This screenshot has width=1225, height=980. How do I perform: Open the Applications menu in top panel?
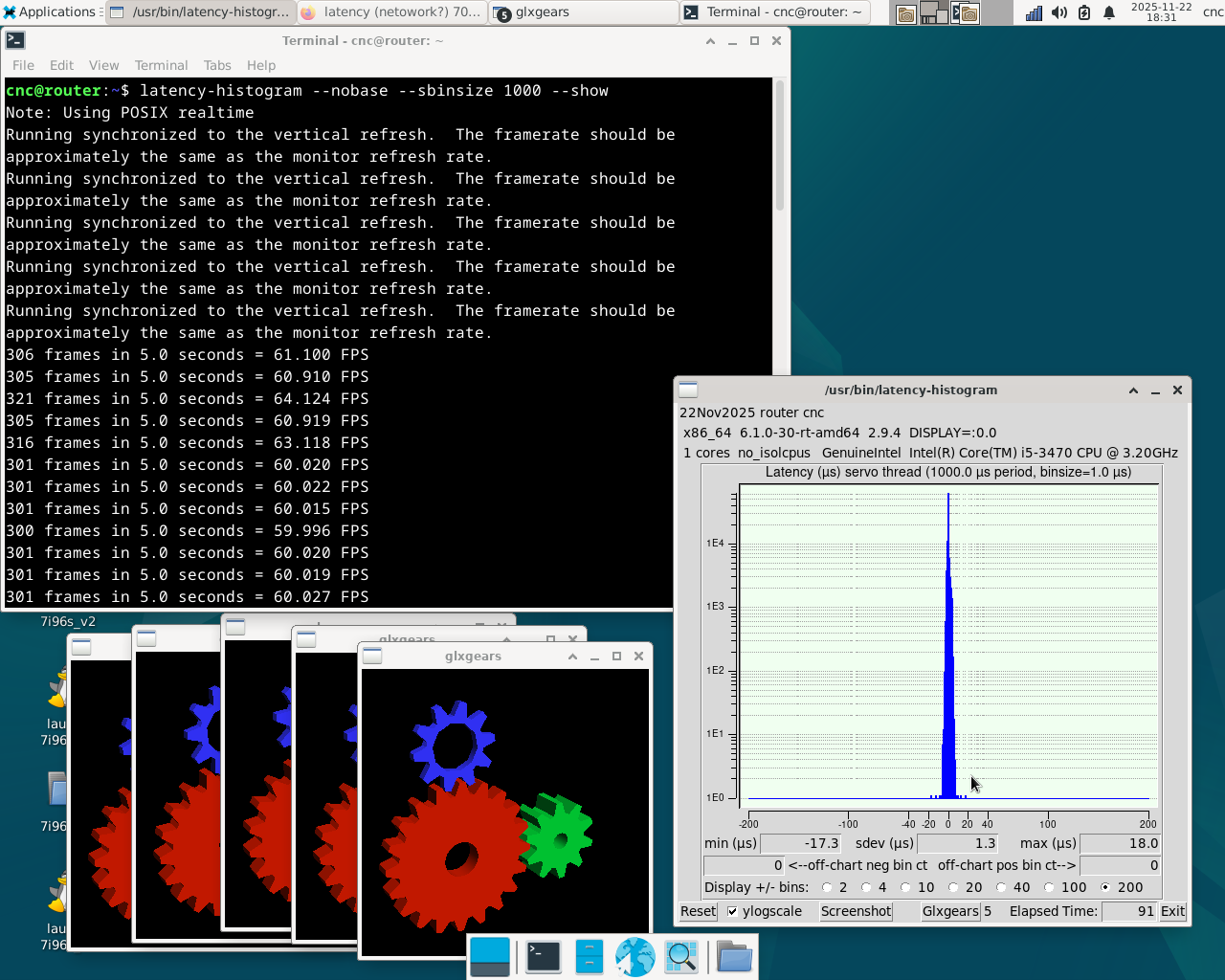pos(50,12)
